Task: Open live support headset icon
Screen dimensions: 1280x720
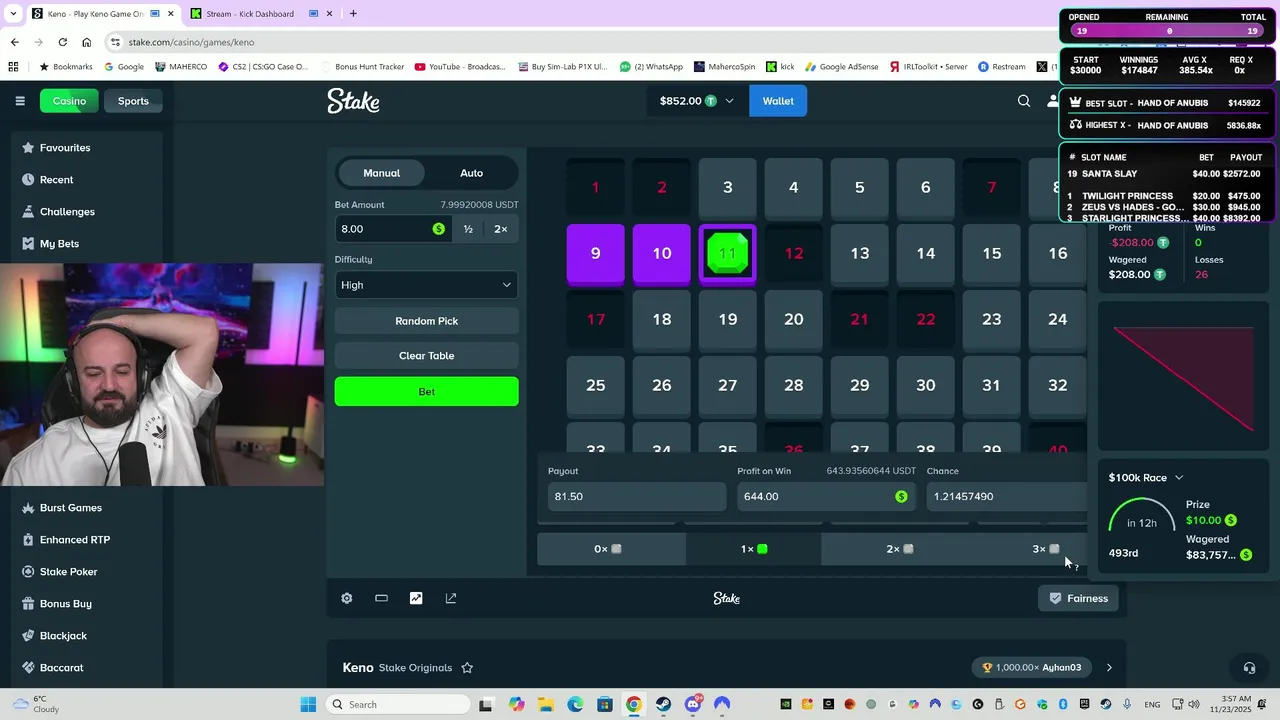Action: [x=1249, y=668]
